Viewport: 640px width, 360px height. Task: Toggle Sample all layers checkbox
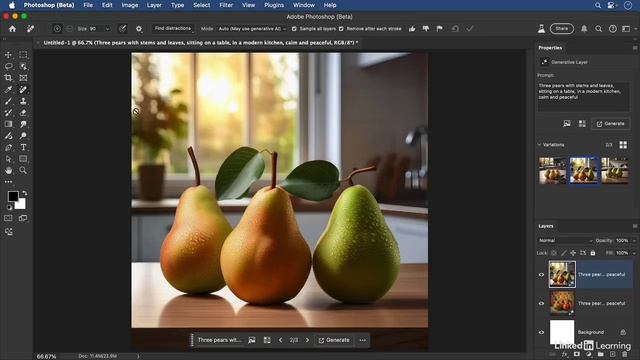[294, 29]
